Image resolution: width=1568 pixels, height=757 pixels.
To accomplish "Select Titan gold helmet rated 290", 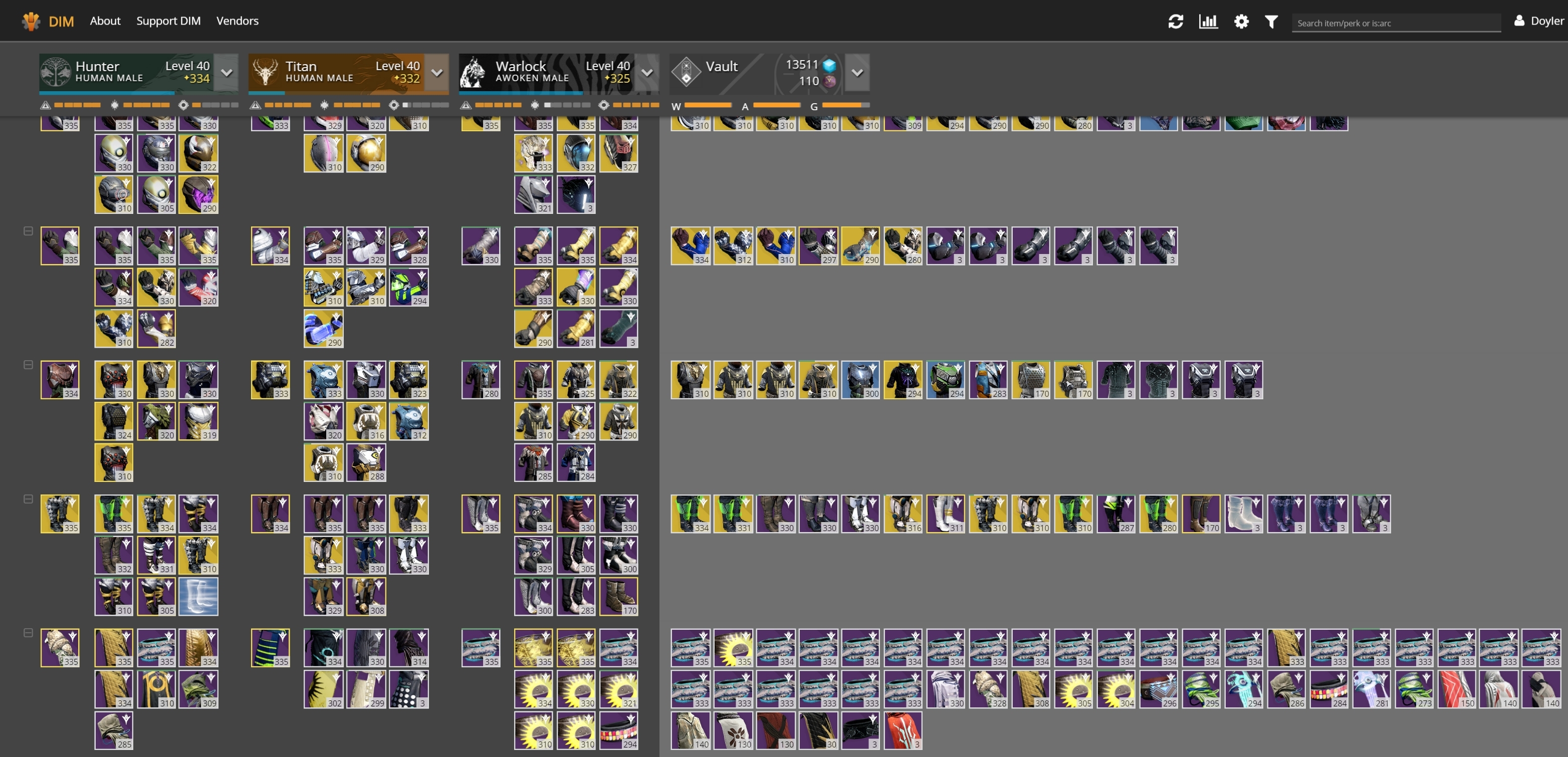I will coord(366,153).
